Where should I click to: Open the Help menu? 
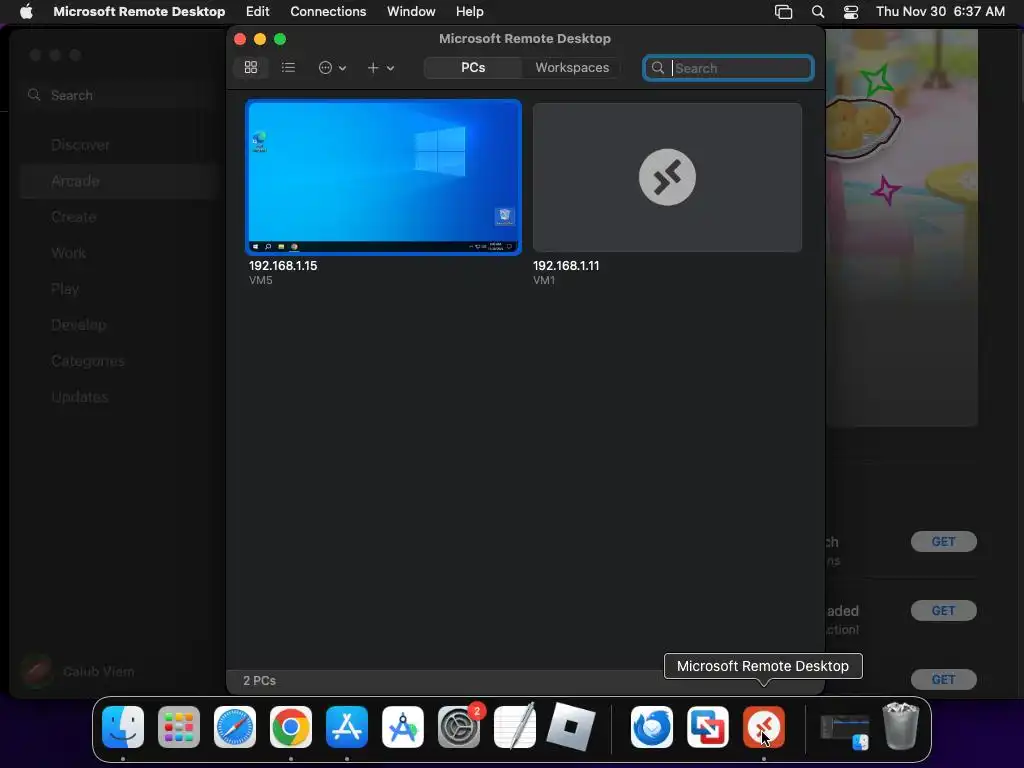click(x=470, y=12)
